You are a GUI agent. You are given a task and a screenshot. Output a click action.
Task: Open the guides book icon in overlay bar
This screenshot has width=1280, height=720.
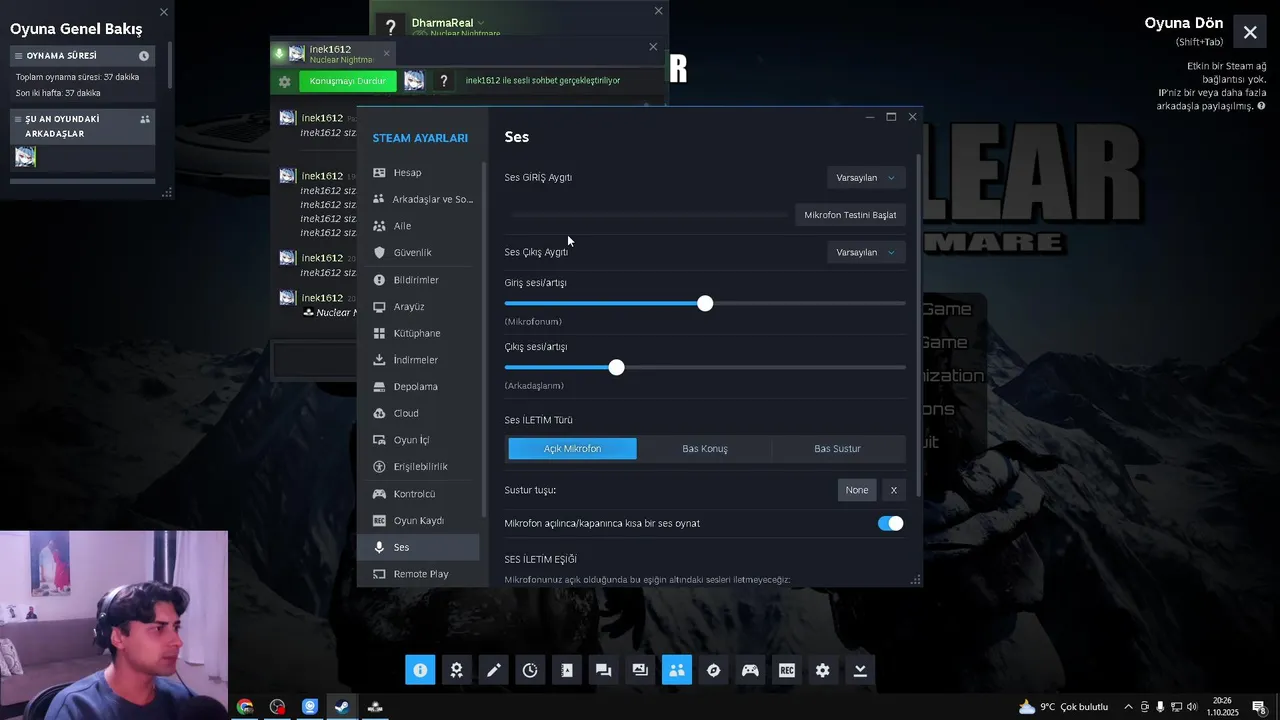tap(567, 670)
